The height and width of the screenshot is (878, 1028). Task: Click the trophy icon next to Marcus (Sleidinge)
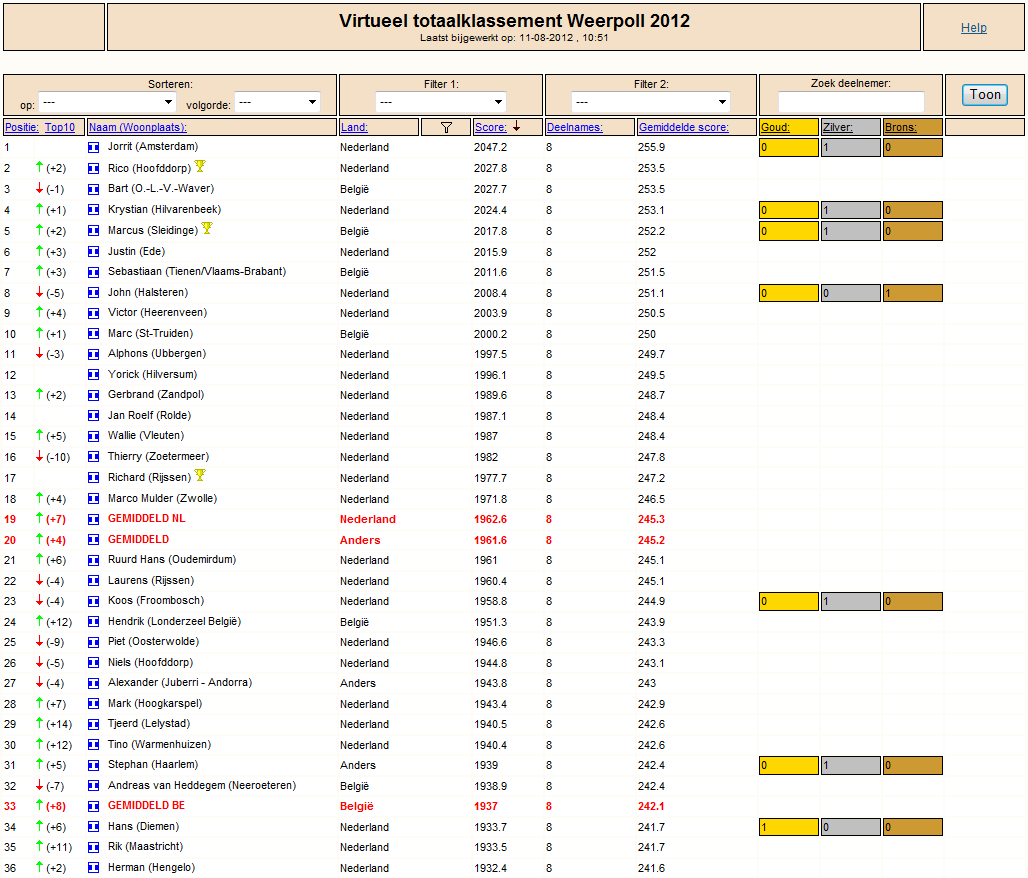pos(207,228)
